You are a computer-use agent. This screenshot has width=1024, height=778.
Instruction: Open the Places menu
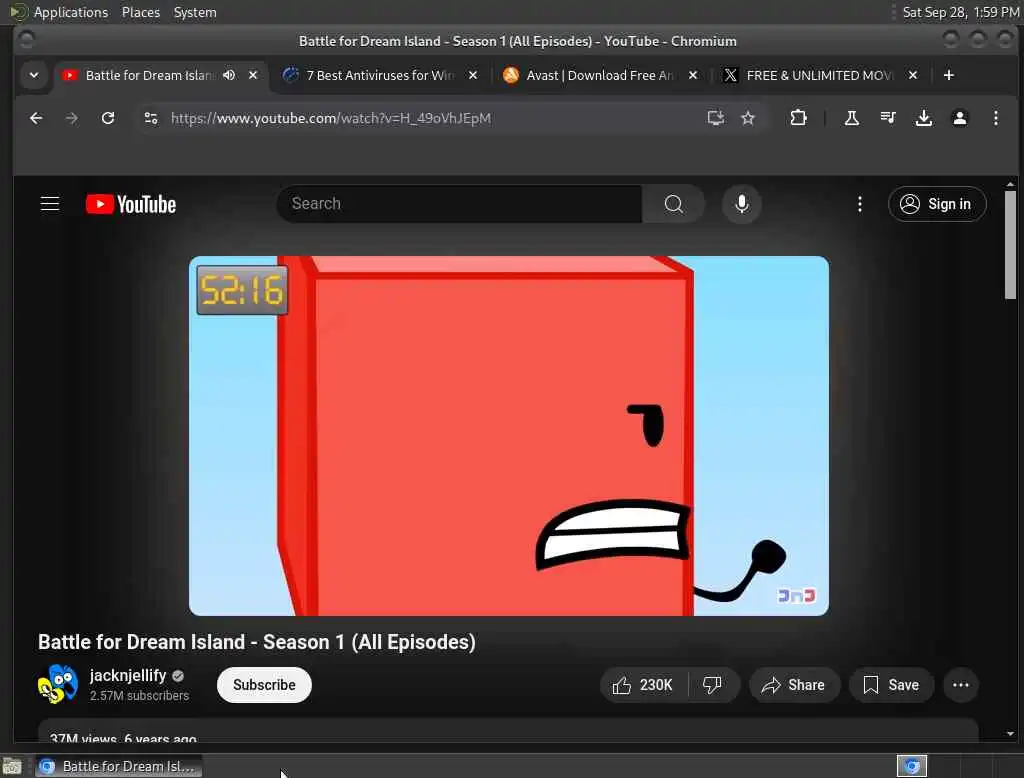tap(141, 12)
